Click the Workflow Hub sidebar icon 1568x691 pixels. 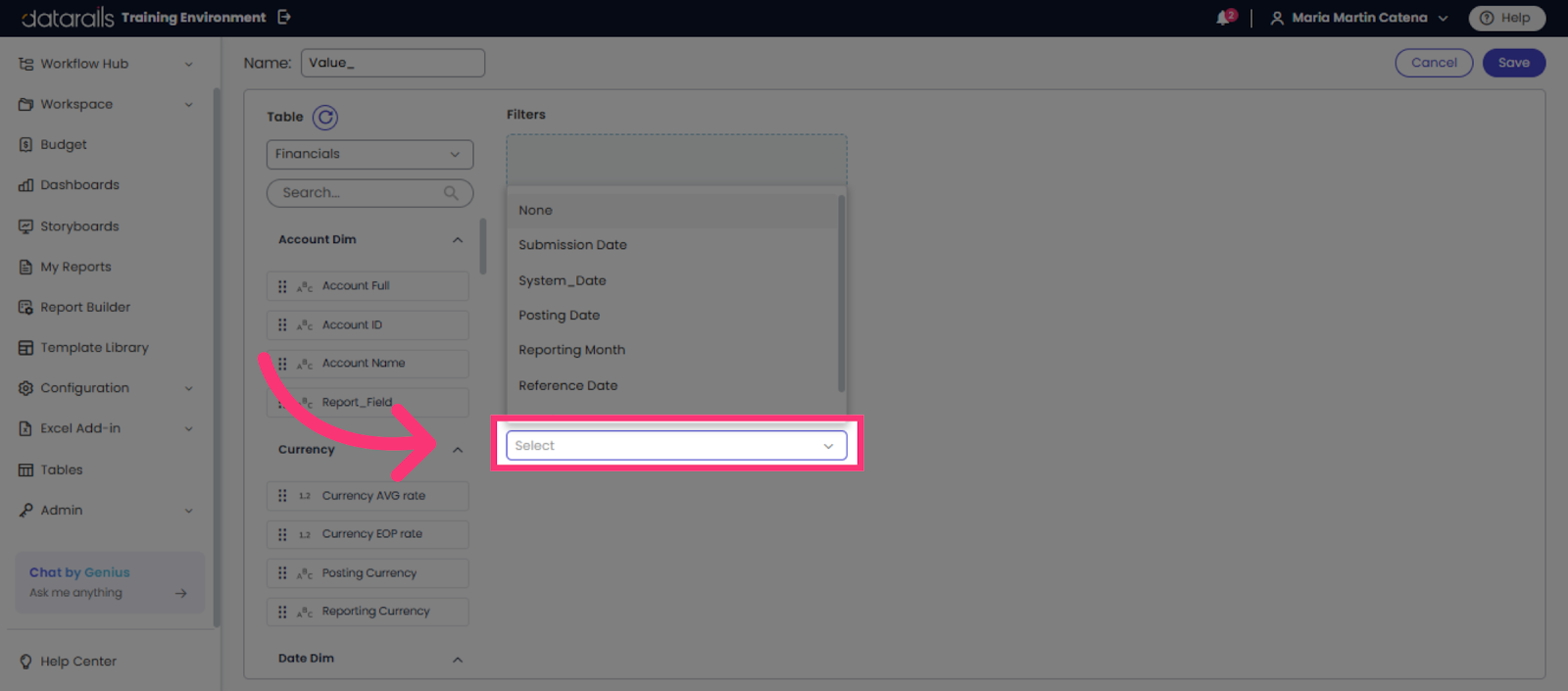25,64
